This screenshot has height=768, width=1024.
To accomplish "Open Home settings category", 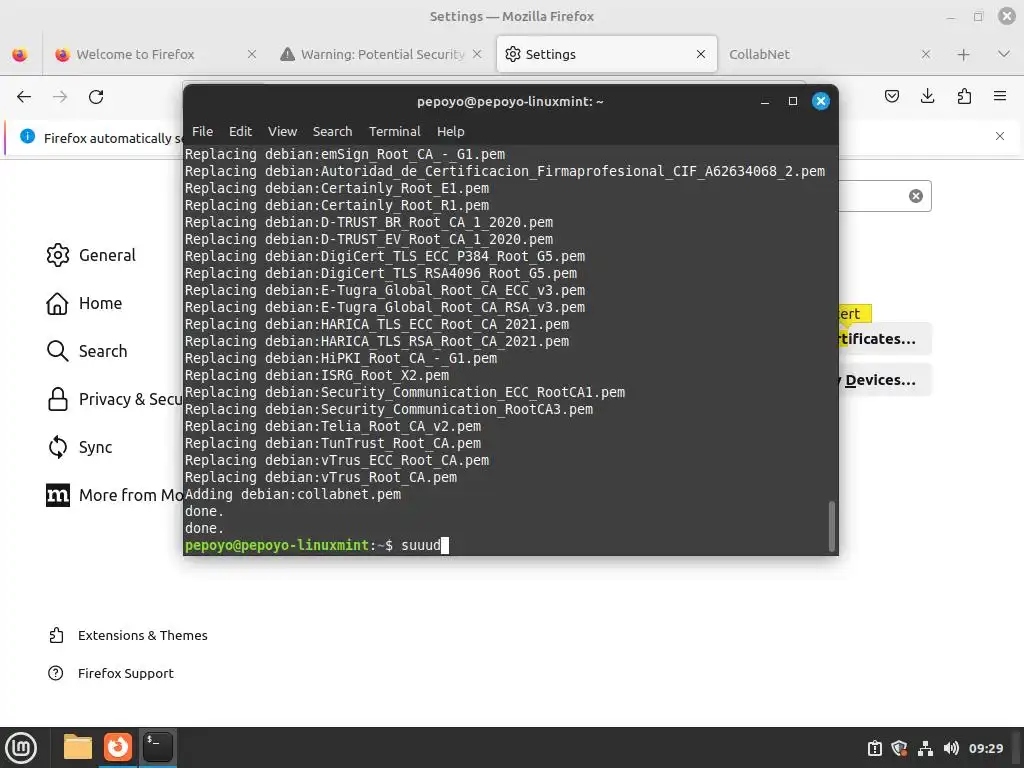I will 84,303.
